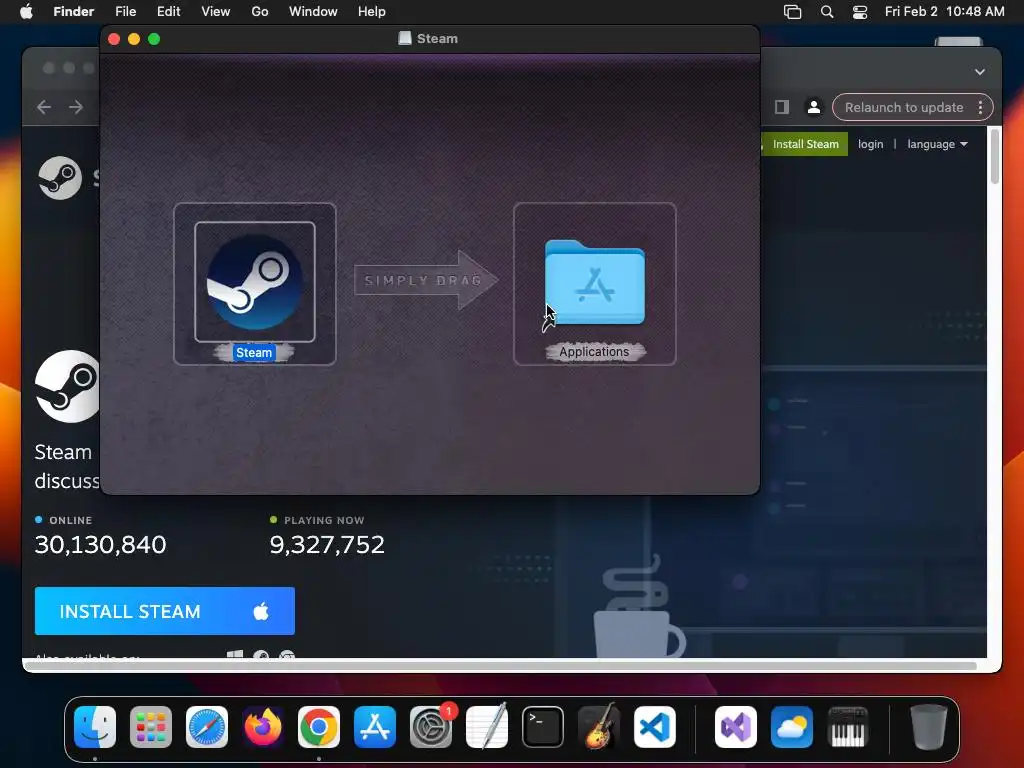Open the Help menu
Viewport: 1024px width, 768px height.
tap(372, 12)
